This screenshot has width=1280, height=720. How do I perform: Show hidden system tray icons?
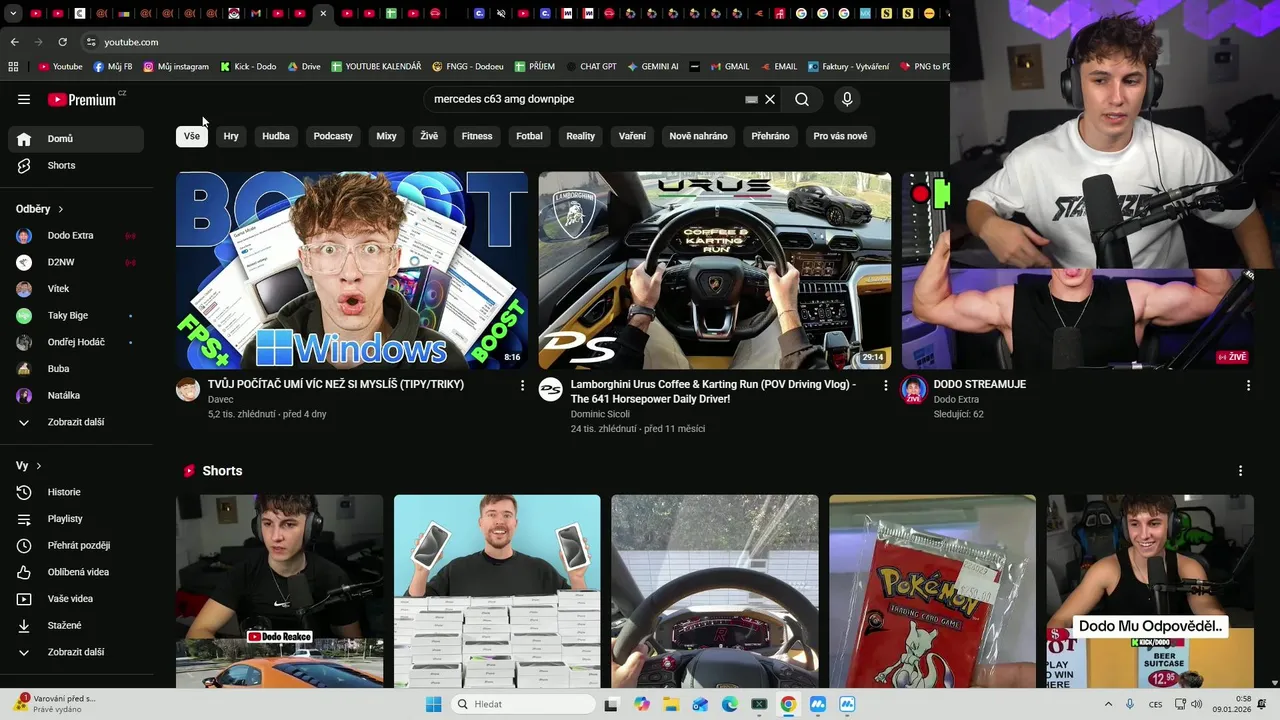(1108, 704)
